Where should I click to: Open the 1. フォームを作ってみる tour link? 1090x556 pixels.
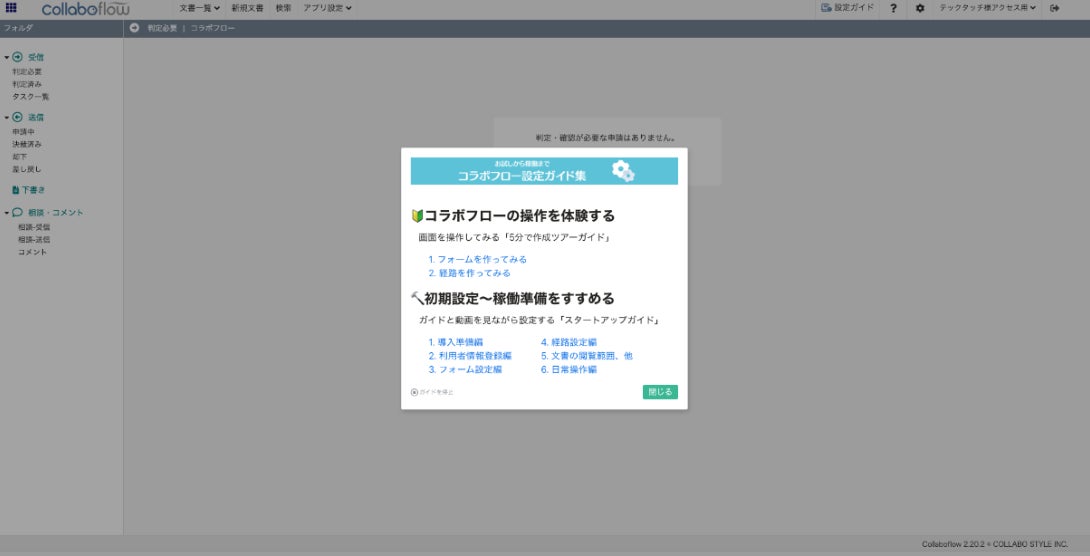(x=478, y=259)
